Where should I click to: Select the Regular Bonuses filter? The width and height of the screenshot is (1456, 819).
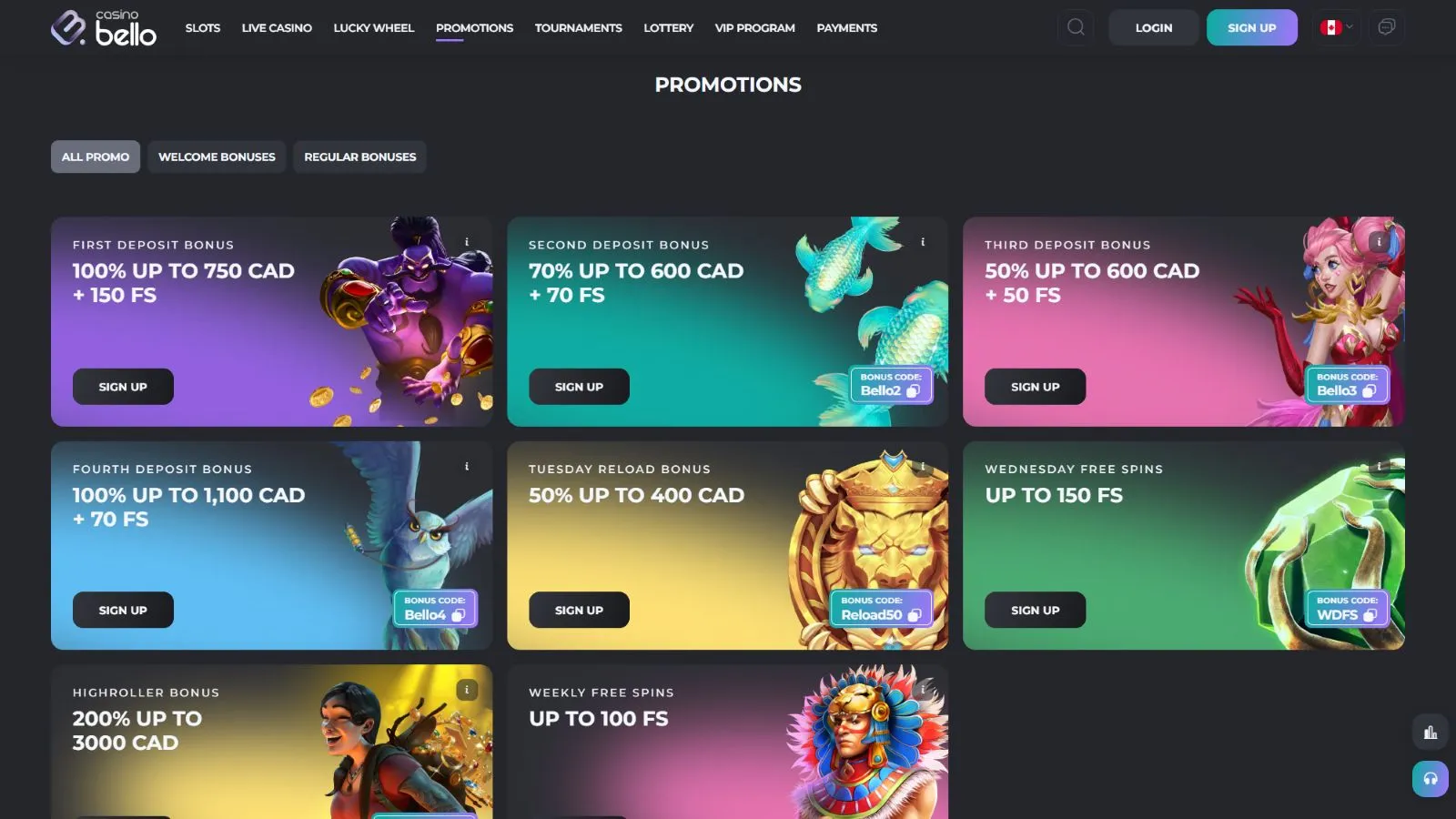pyautogui.click(x=360, y=157)
